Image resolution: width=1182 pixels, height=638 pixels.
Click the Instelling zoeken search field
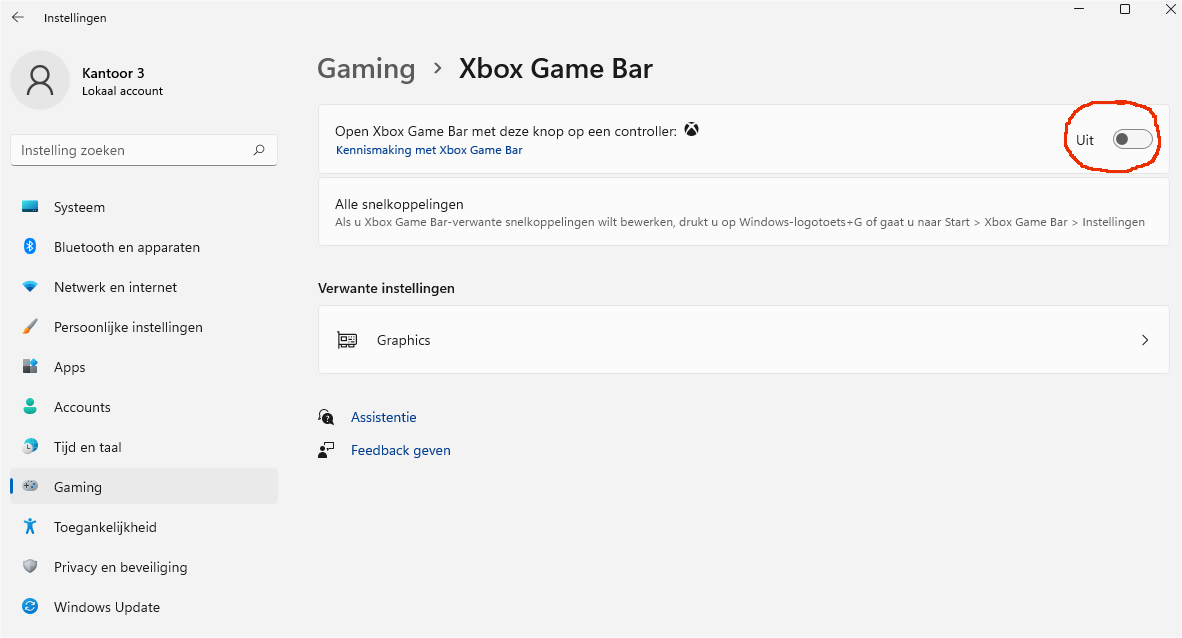(144, 150)
